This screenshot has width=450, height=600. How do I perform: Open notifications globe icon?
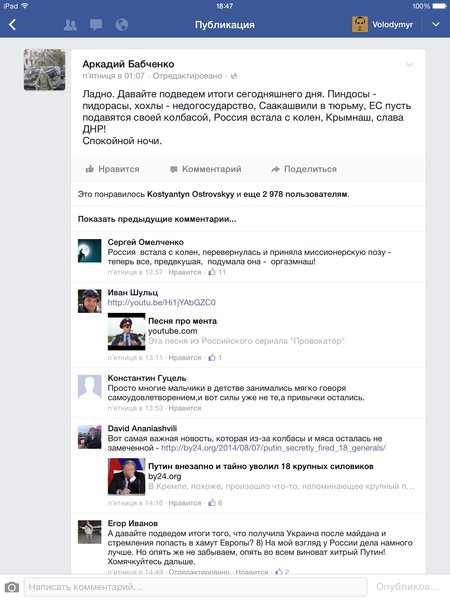122,25
